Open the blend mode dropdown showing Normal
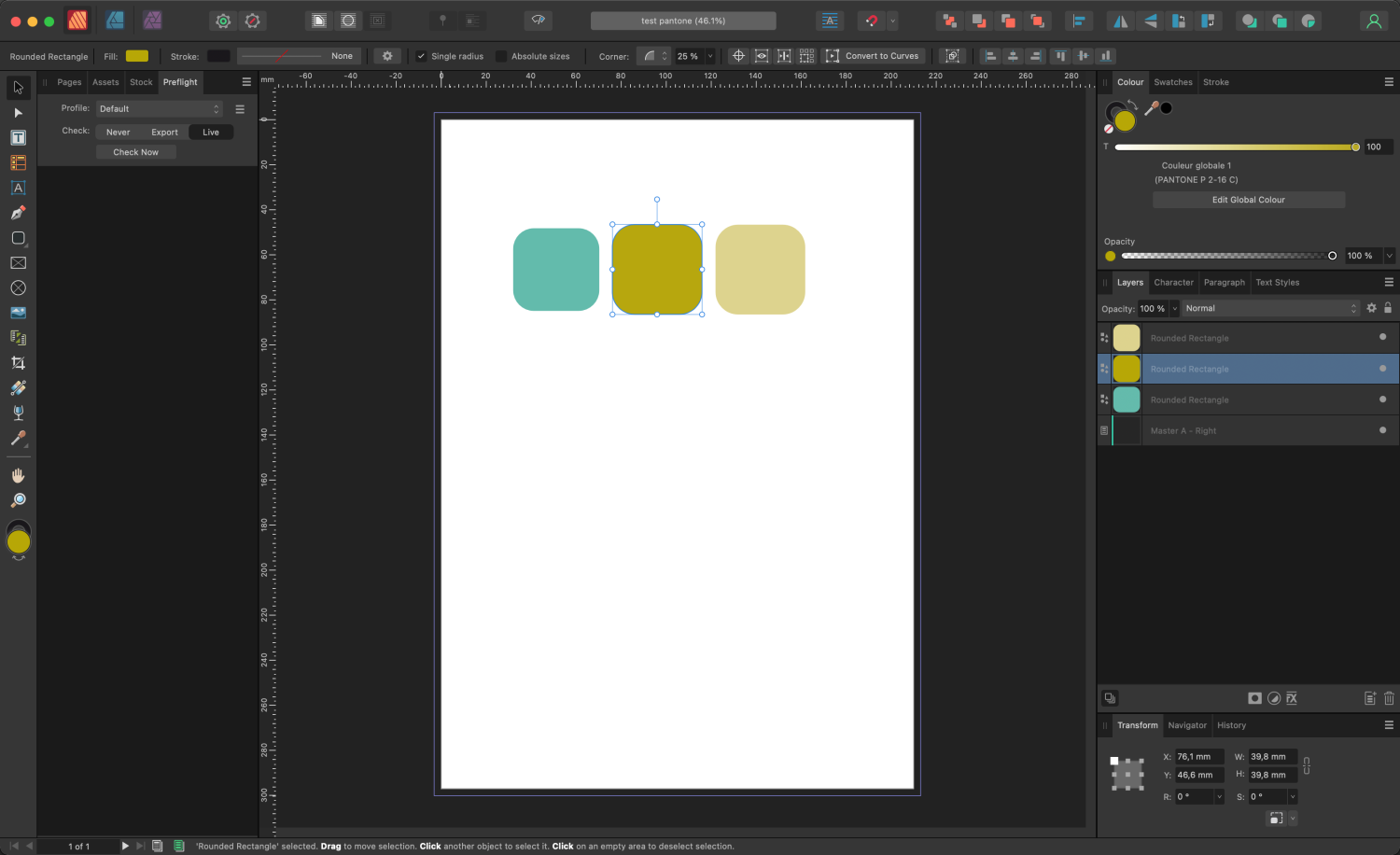Viewport: 1400px width, 855px height. pos(1269,308)
